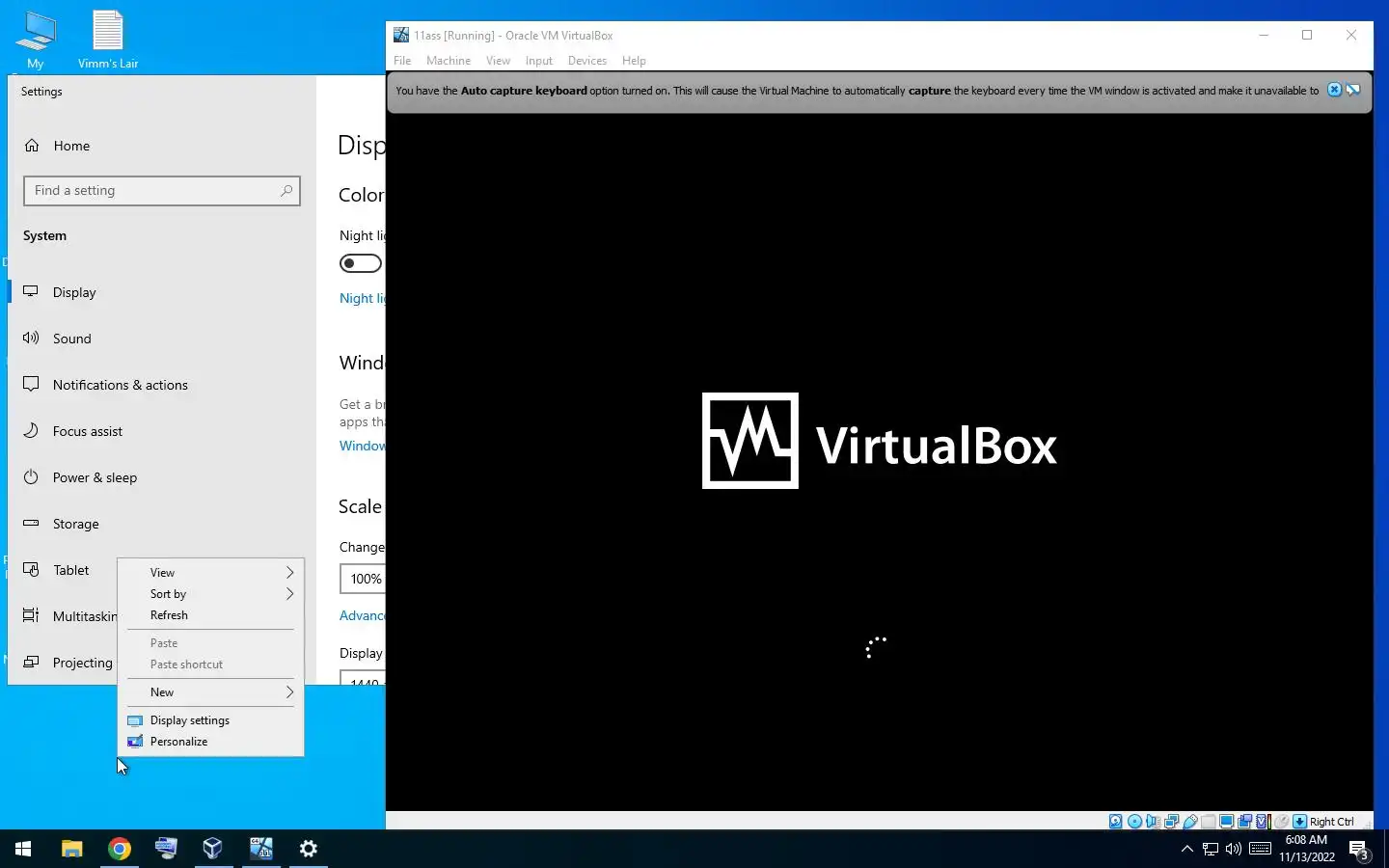Click the mouse integration icon in VirtualBox status bar
1389x868 pixels.
[1281, 822]
